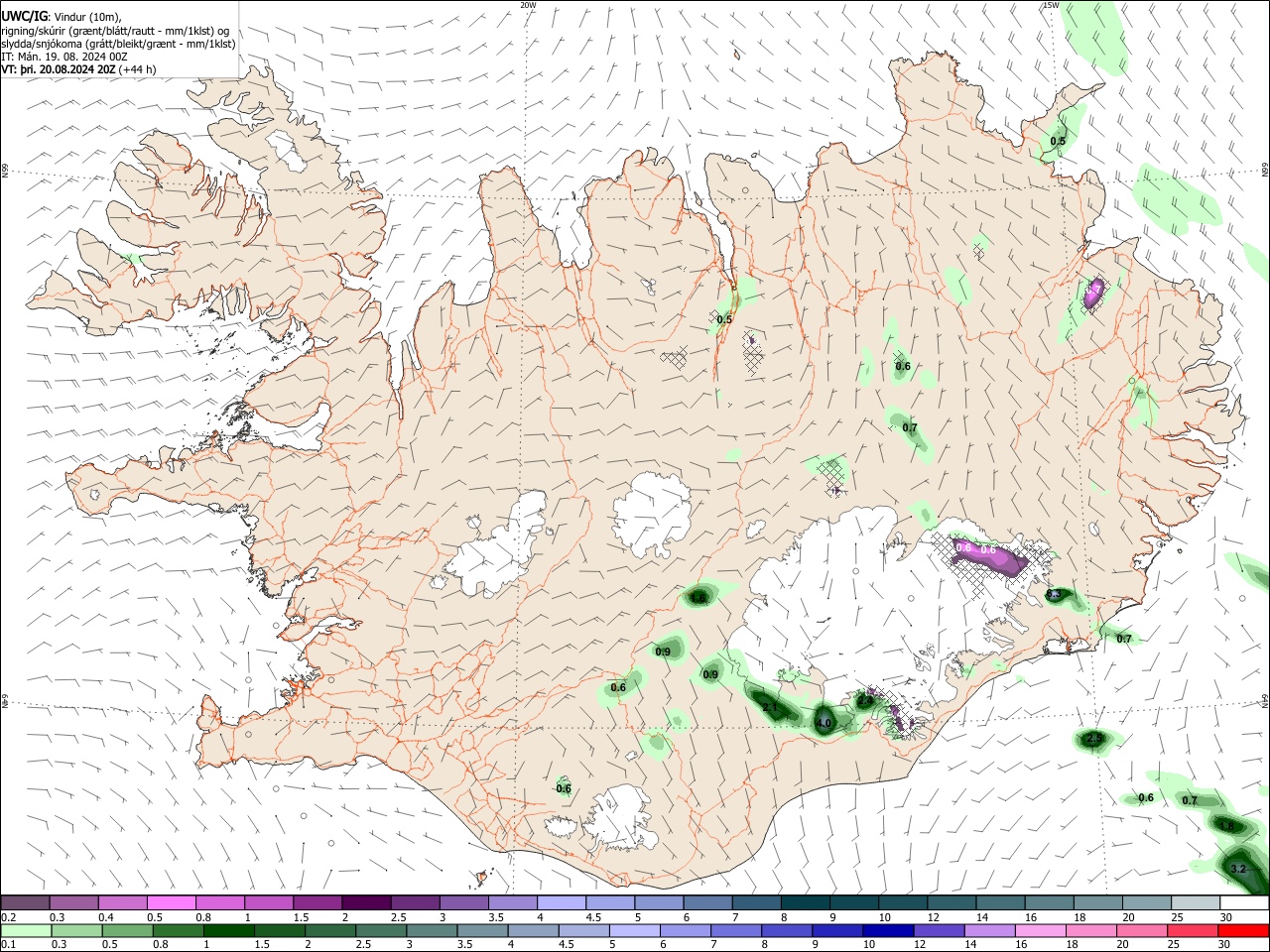1270x952 pixels.
Task: Select the pale green 0.1 swatch in bottom legend
Action: (x=25, y=931)
